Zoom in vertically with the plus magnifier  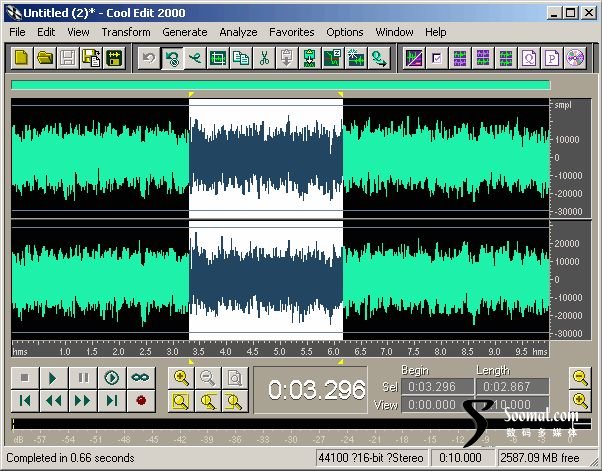coord(580,401)
